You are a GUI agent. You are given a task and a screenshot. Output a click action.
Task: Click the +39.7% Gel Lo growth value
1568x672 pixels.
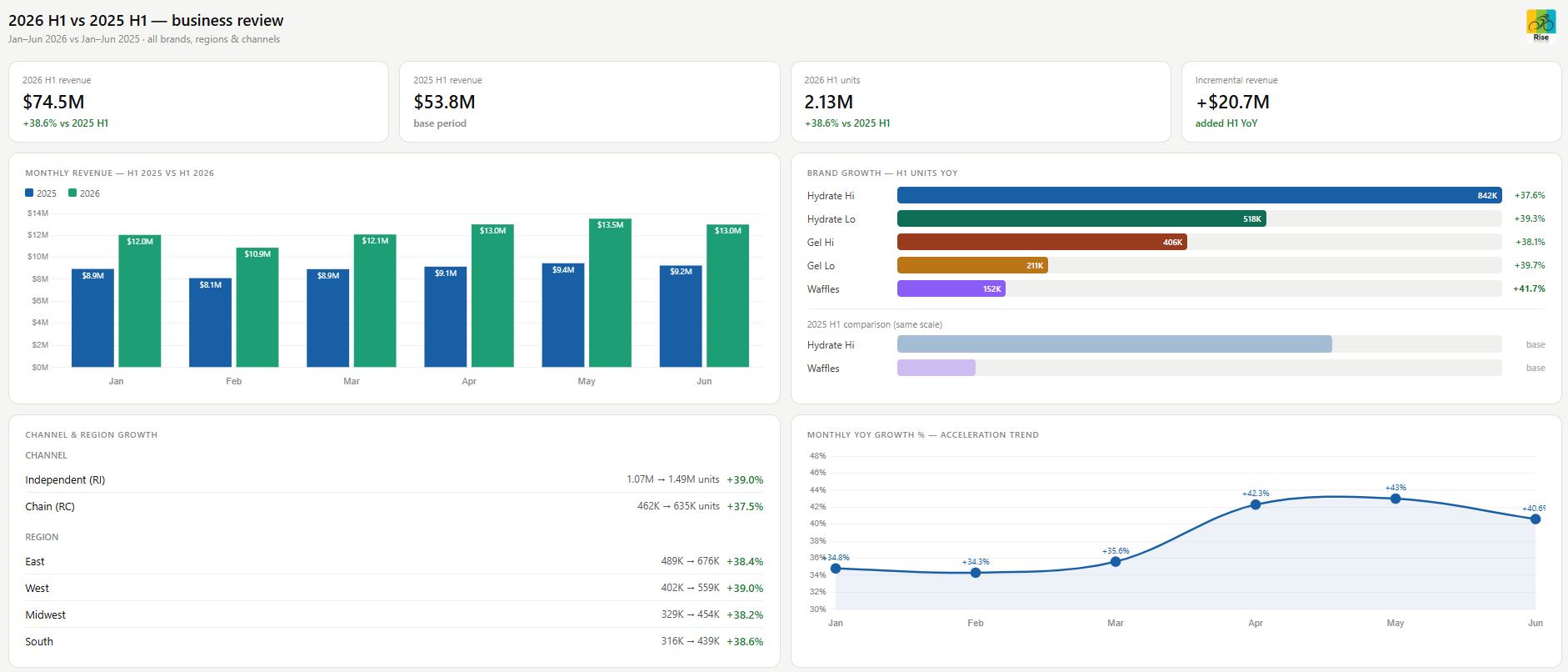1530,265
